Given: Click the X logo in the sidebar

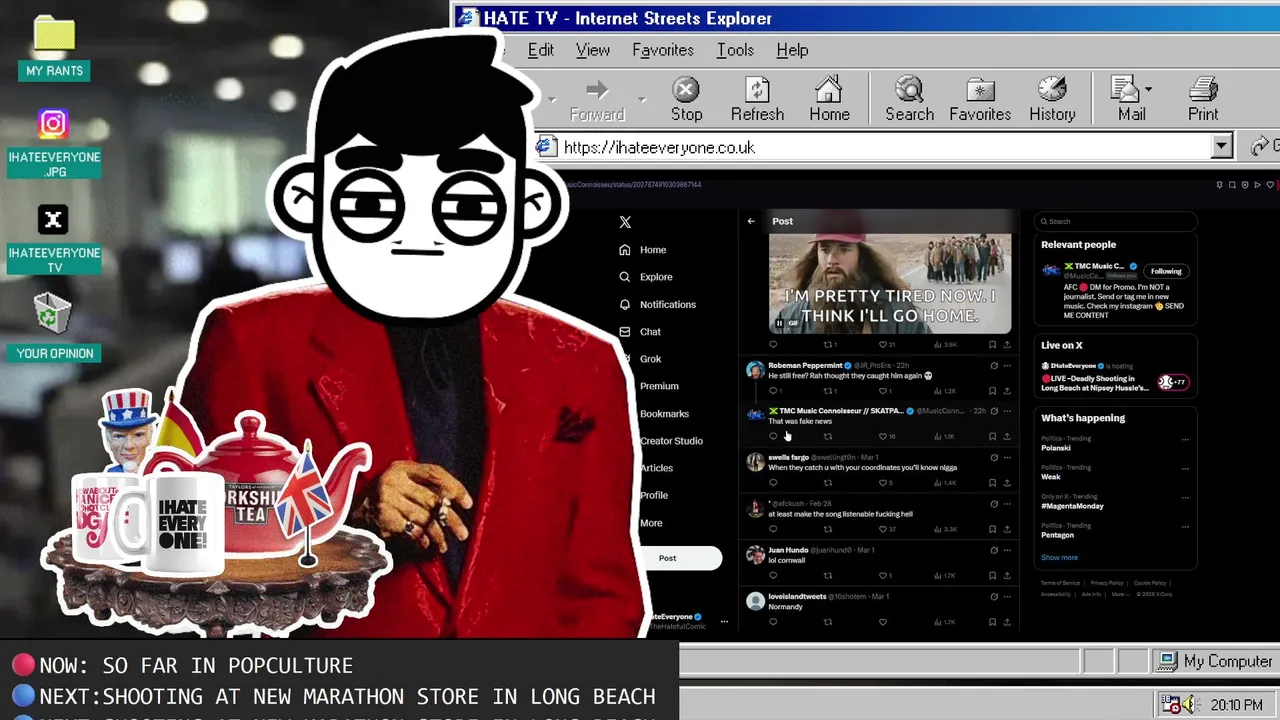Looking at the screenshot, I should 625,222.
